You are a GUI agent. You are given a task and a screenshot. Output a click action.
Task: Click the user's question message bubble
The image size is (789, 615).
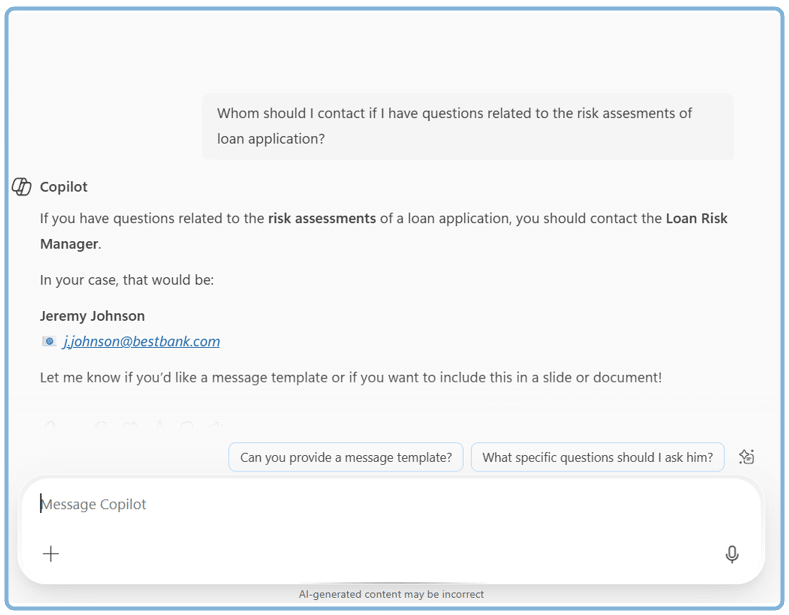coord(467,126)
